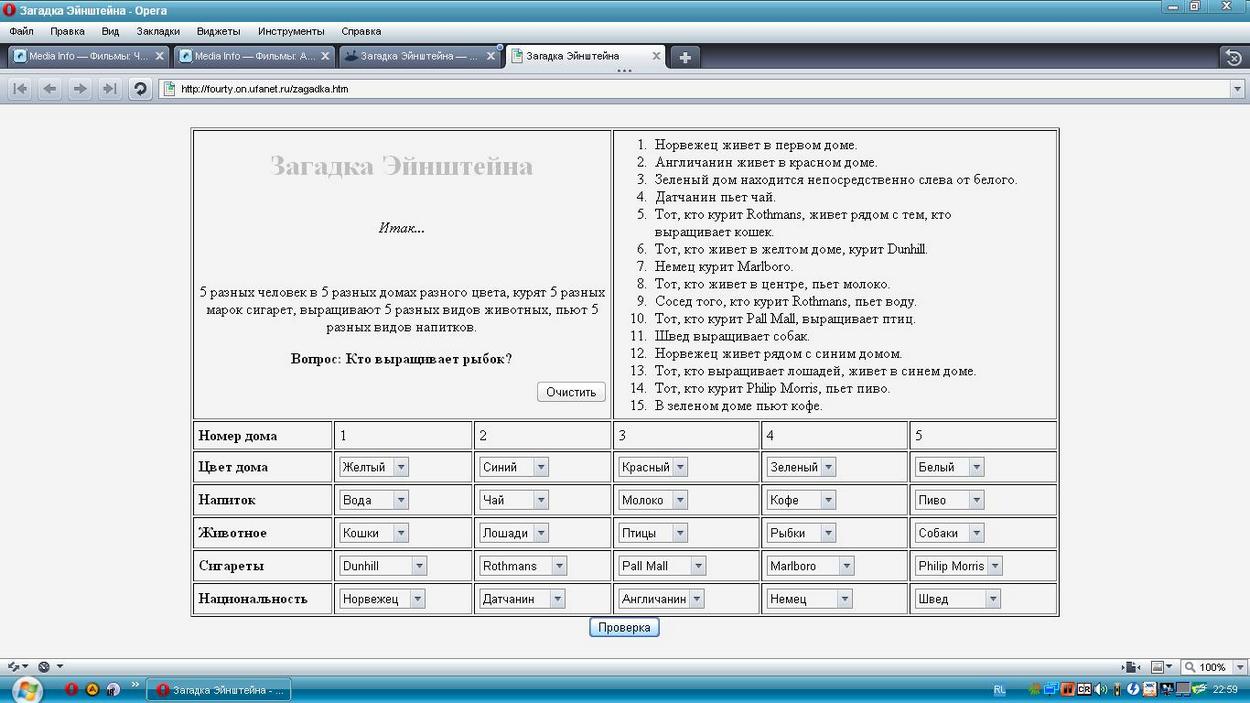Click the page icon in address bar
This screenshot has width=1250, height=703.
pyautogui.click(x=169, y=89)
